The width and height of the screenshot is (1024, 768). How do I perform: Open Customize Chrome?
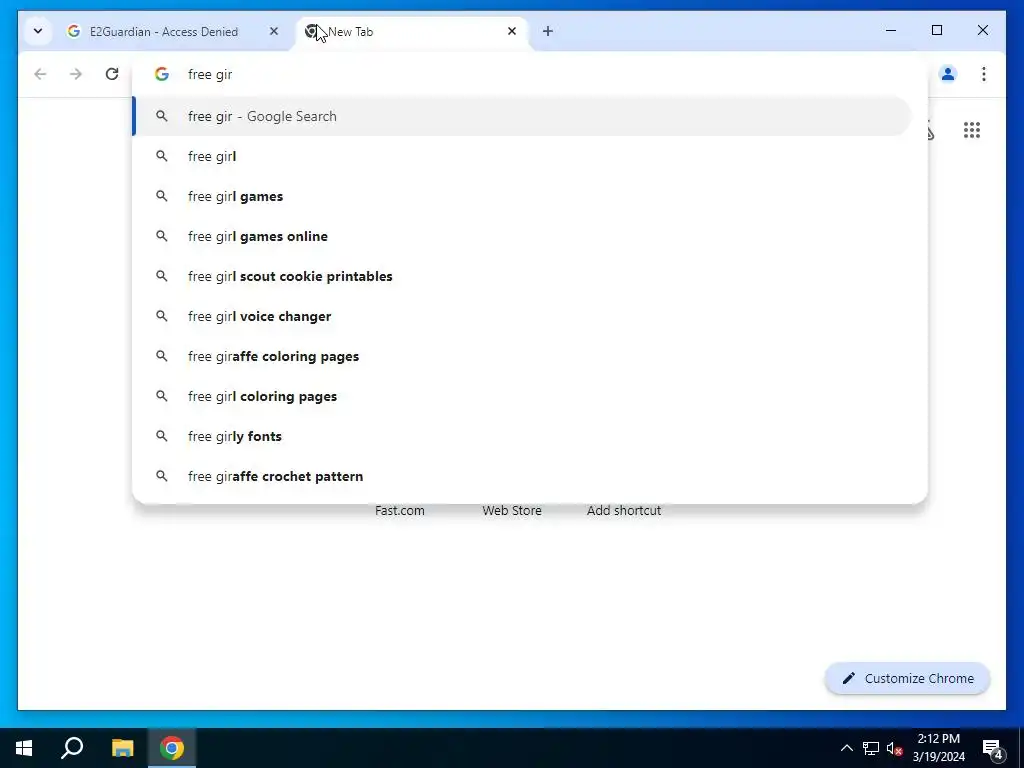(x=908, y=679)
